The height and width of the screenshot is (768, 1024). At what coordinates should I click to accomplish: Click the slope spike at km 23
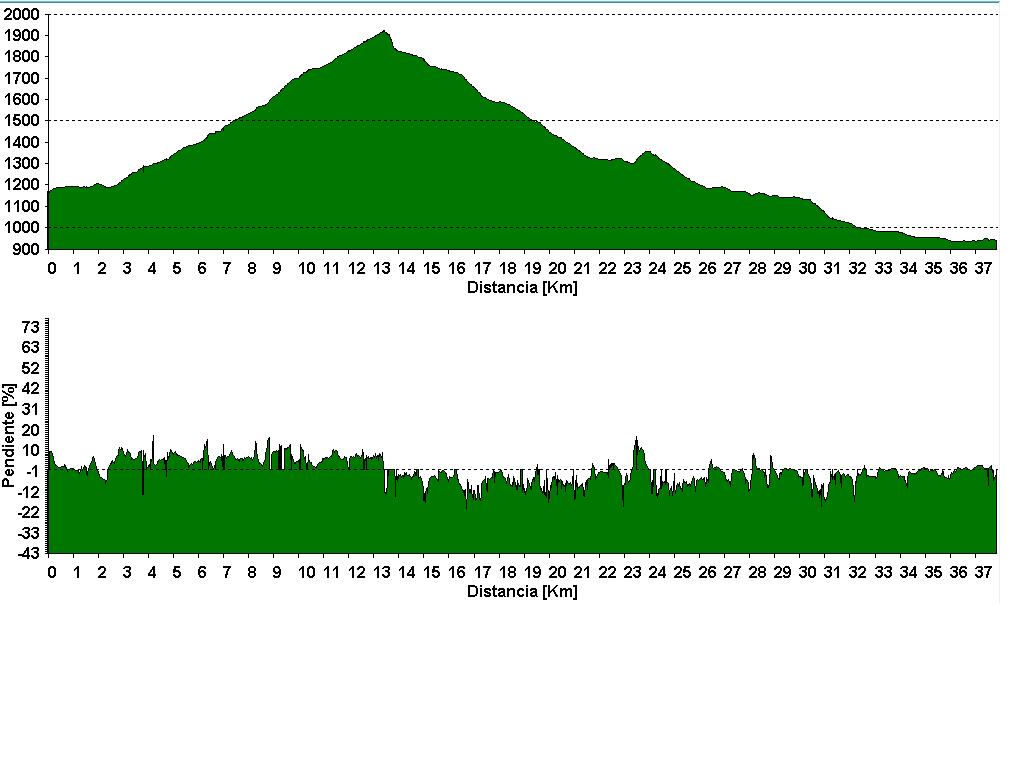pos(636,440)
